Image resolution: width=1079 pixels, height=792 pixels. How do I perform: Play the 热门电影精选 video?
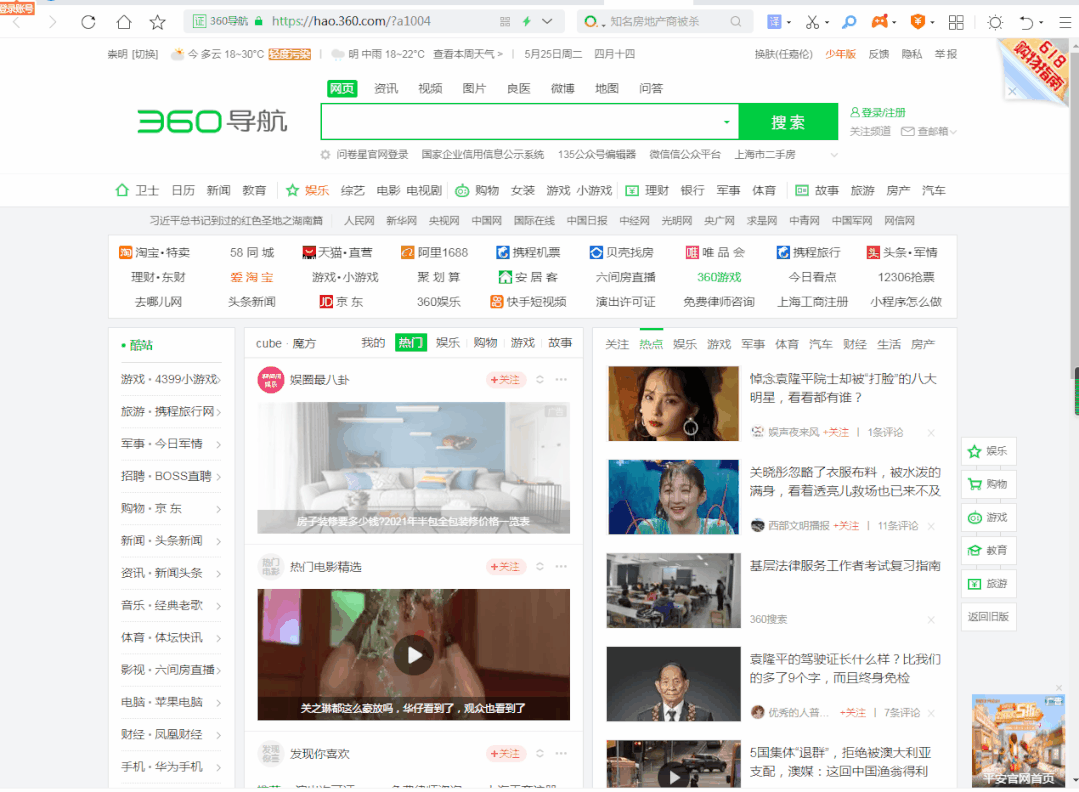click(414, 654)
